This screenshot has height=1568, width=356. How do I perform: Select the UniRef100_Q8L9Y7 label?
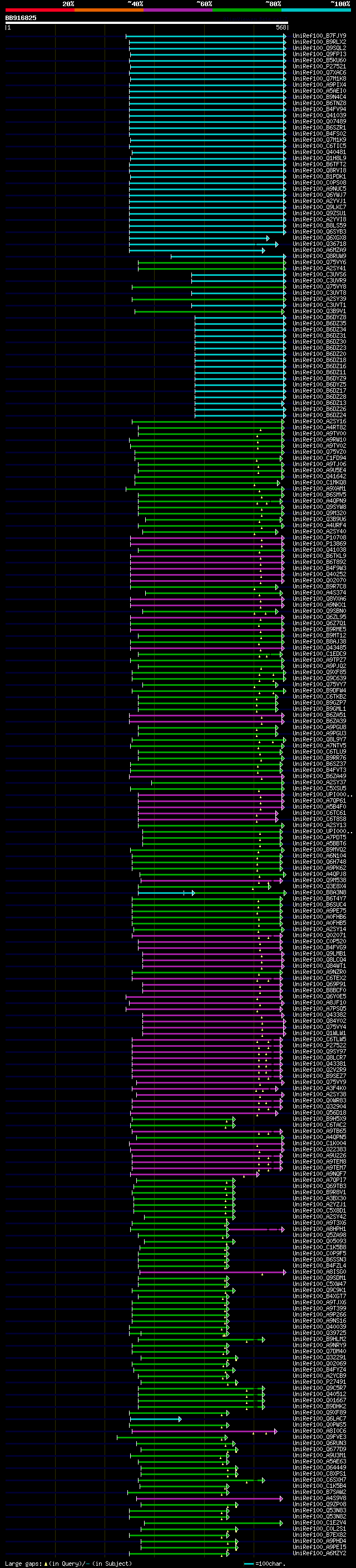point(319,739)
